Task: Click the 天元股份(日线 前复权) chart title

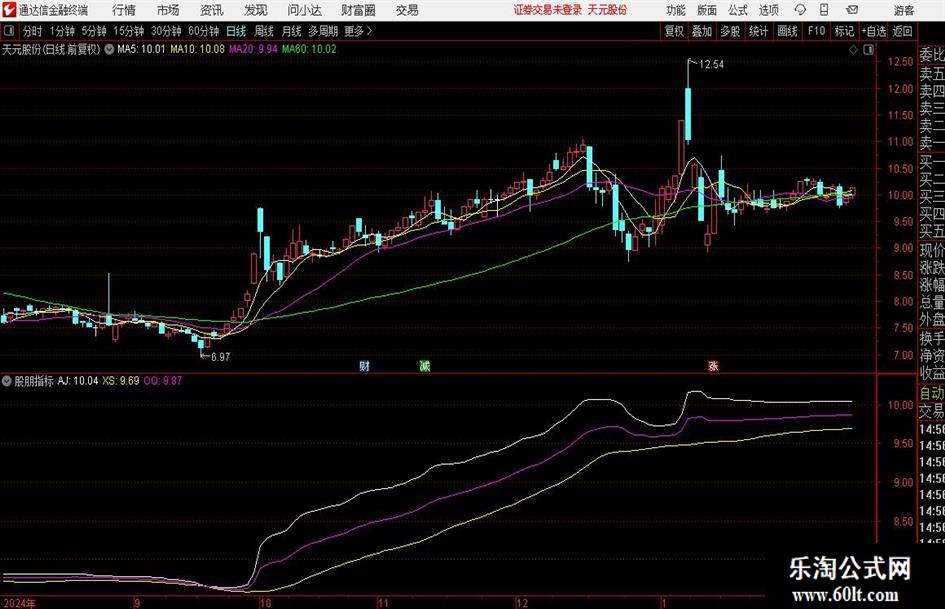Action: coord(52,49)
